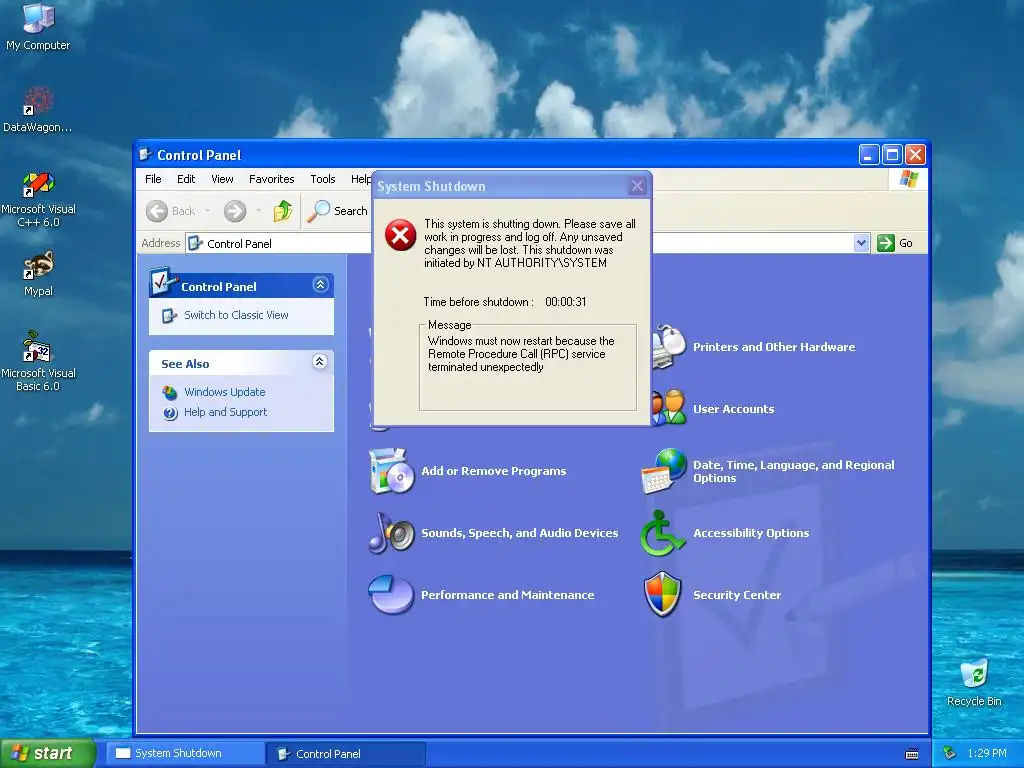Open the Address bar dropdown

click(x=861, y=243)
